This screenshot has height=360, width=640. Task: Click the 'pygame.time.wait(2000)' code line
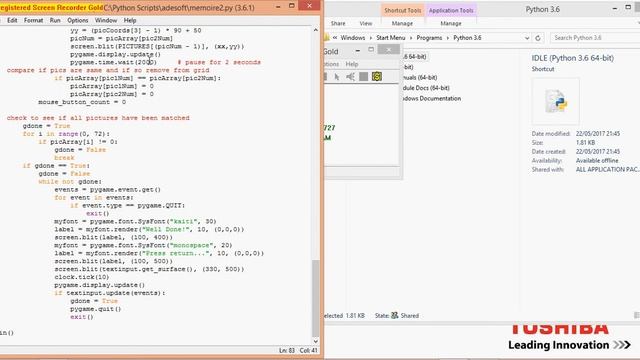click(113, 62)
